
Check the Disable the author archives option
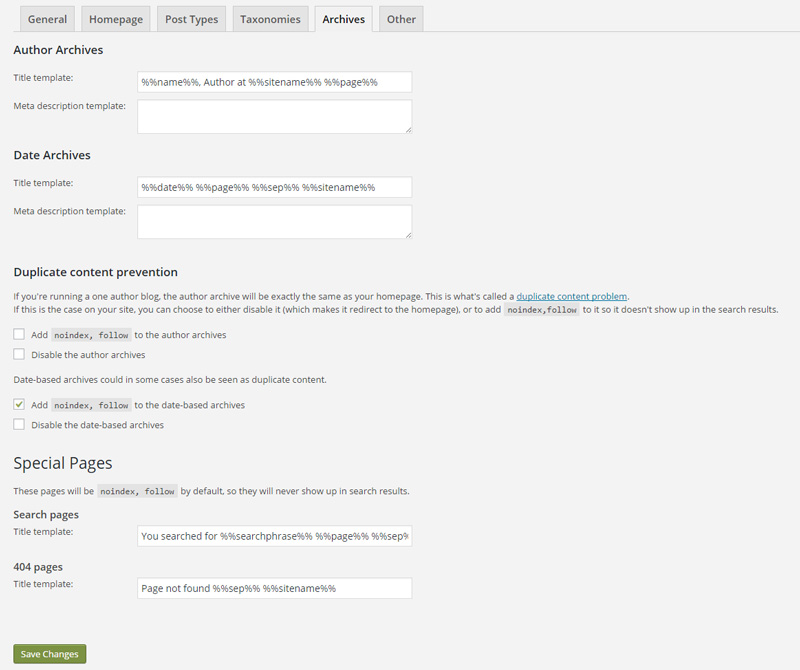click(x=17, y=354)
